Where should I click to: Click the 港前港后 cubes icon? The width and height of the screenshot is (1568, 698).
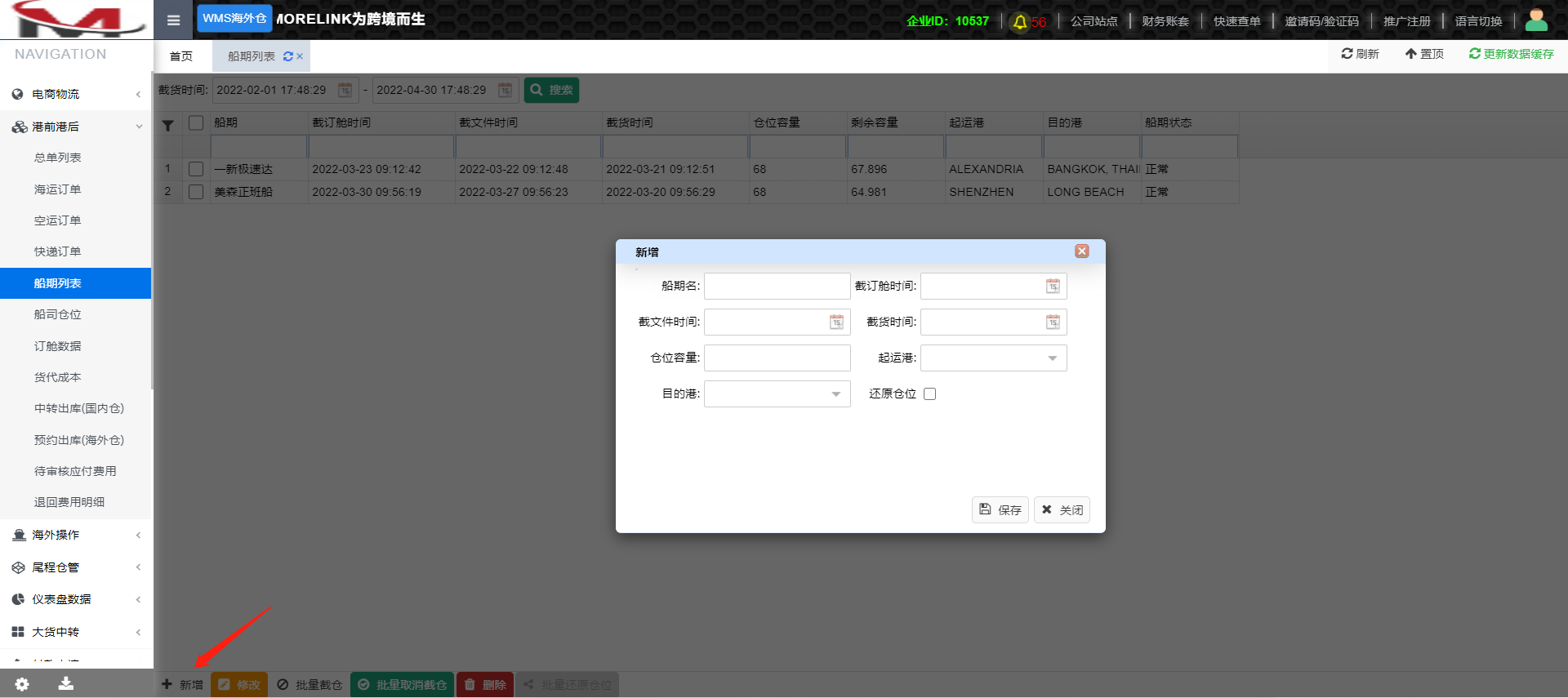click(x=20, y=127)
